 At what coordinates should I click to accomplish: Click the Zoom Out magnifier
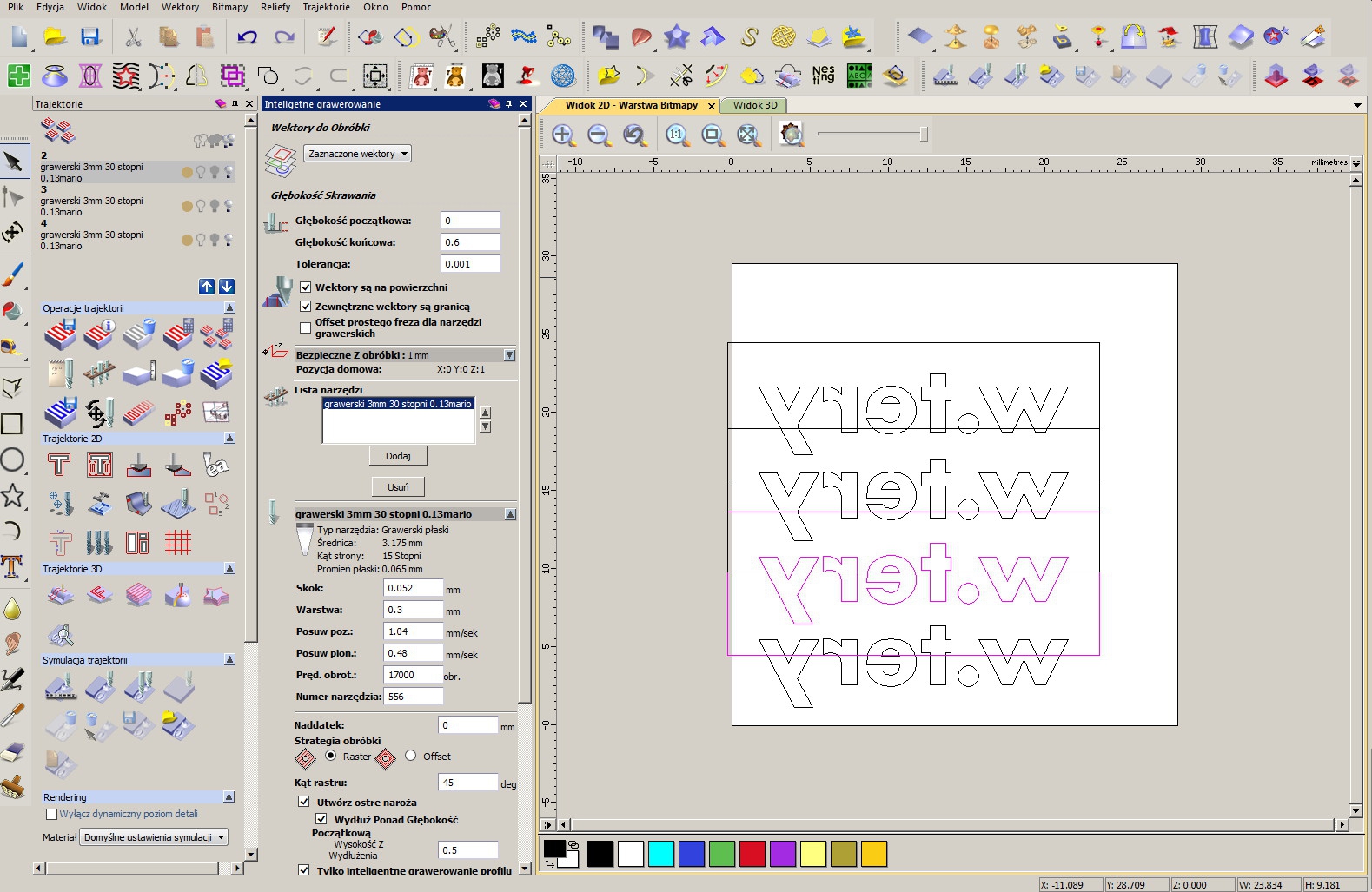click(x=599, y=135)
